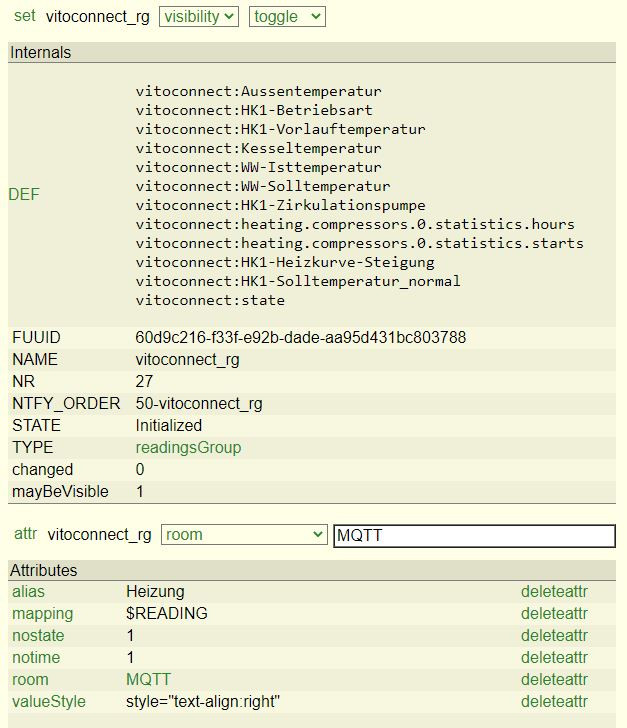Viewport: 627px width, 728px height.
Task: Remove the nostate attribute via deleteattr
Action: 554,635
